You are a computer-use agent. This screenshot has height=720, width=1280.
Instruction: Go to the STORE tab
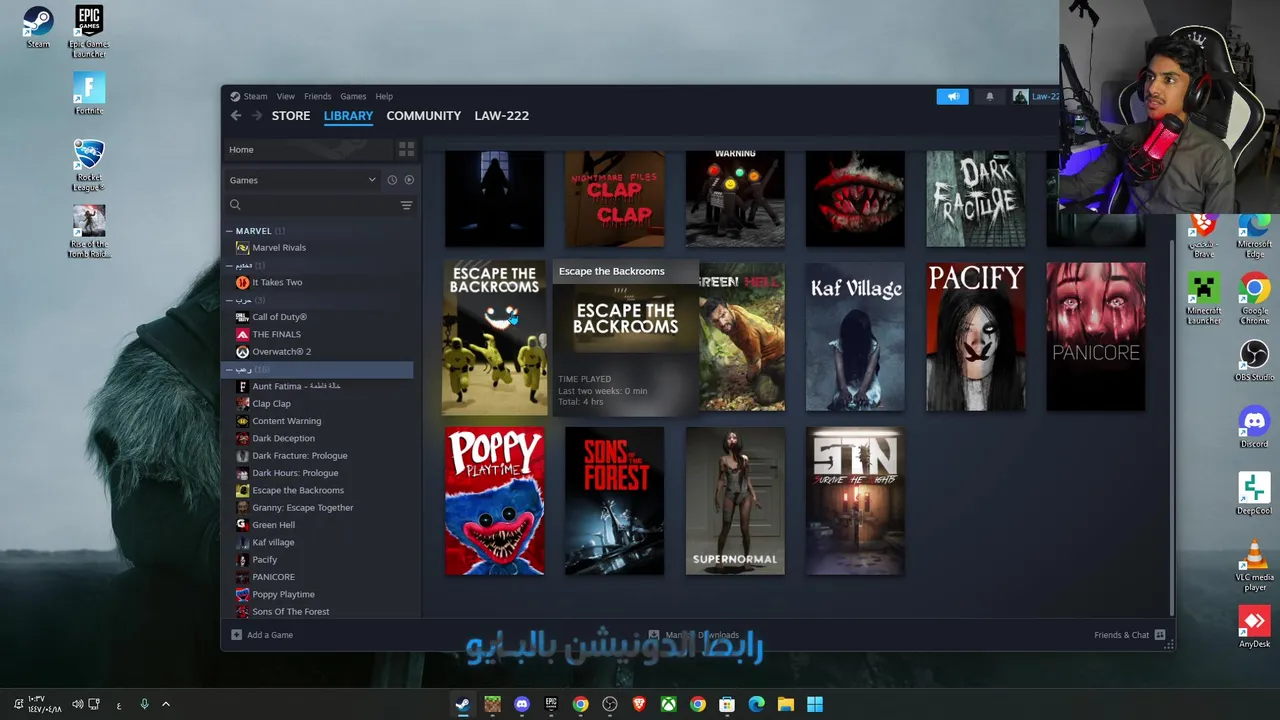(x=291, y=116)
